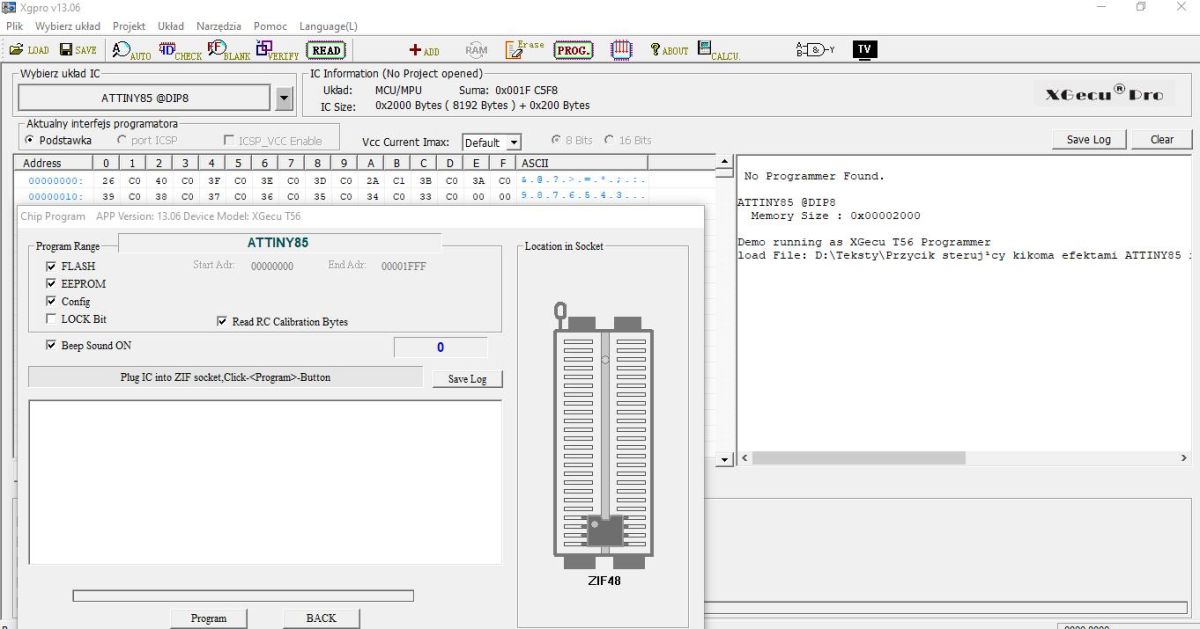Open the Układ menu
Image resolution: width=1200 pixels, height=629 pixels.
click(171, 26)
